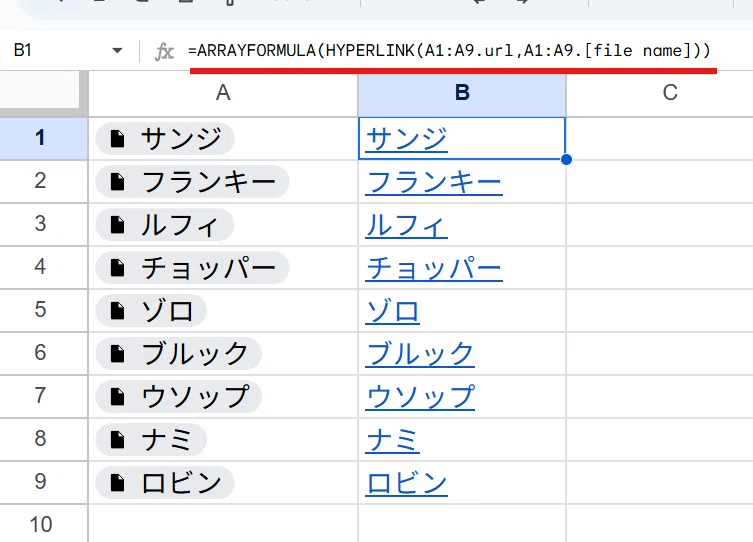Image resolution: width=753 pixels, height=542 pixels.
Task: Select empty cell A10
Action: 223,524
